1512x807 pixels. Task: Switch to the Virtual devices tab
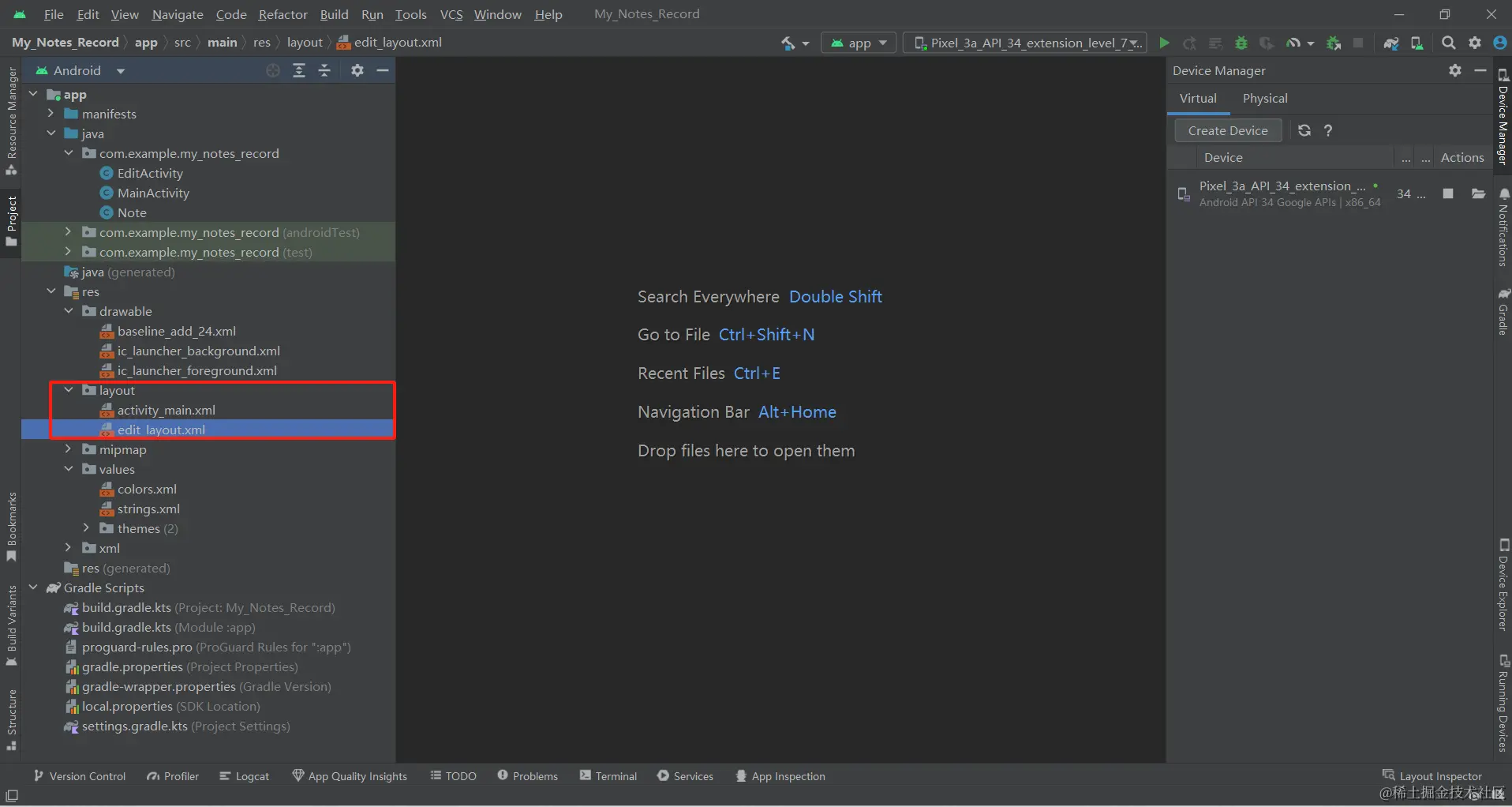(x=1198, y=99)
